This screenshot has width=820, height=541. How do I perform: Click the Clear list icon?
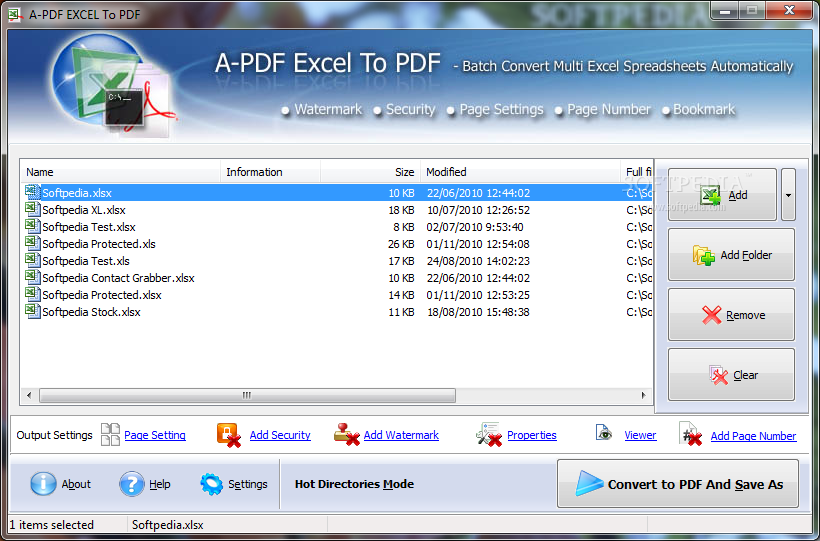(719, 375)
